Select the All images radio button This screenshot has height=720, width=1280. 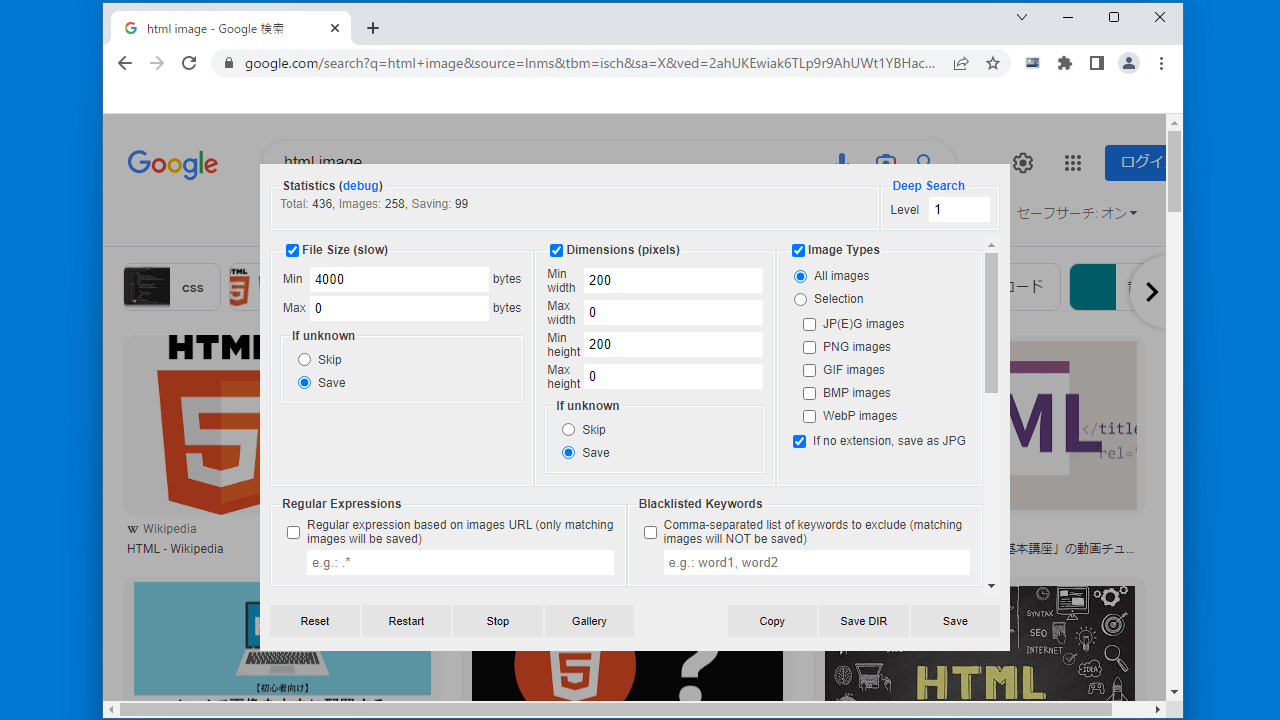click(x=800, y=276)
